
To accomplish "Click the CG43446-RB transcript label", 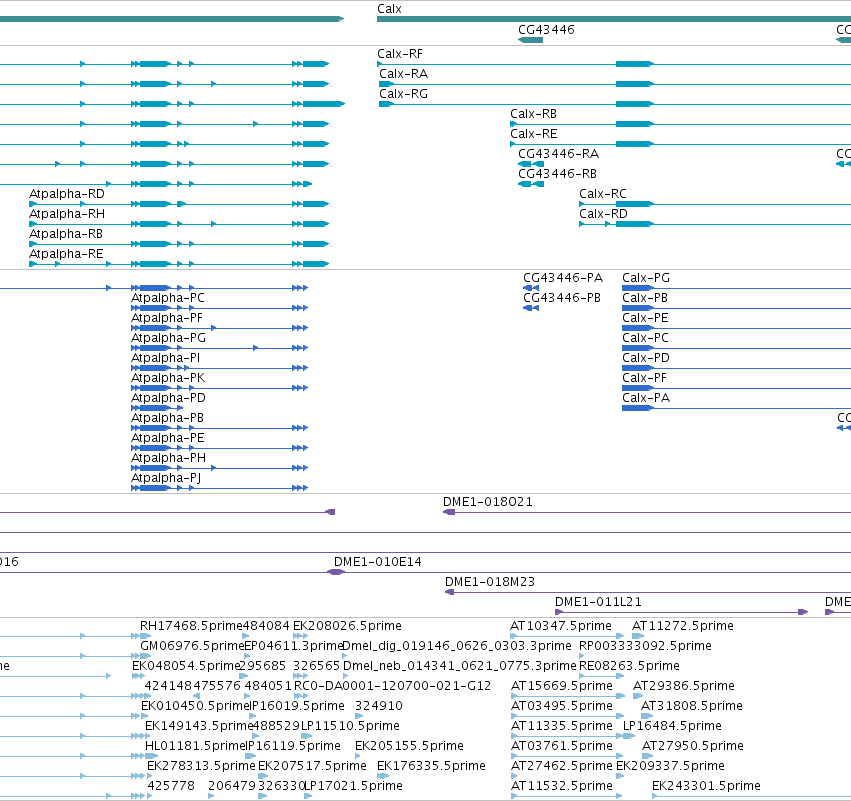I will (557, 174).
